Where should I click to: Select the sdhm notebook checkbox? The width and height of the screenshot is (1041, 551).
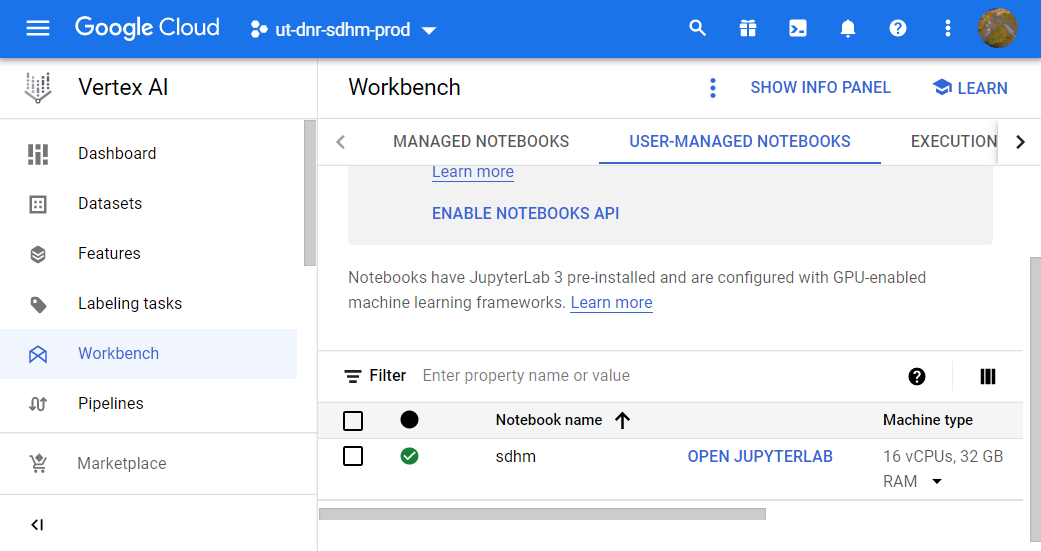pos(353,456)
